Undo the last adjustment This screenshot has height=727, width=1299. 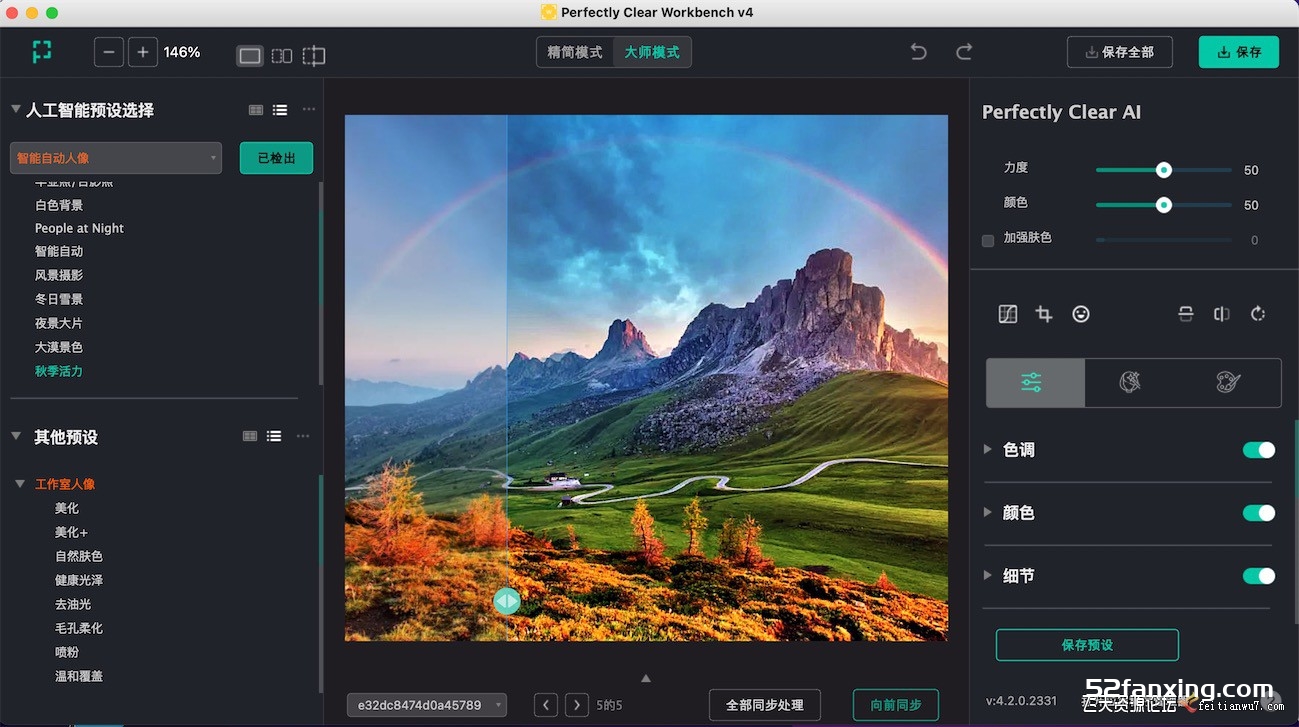point(918,52)
